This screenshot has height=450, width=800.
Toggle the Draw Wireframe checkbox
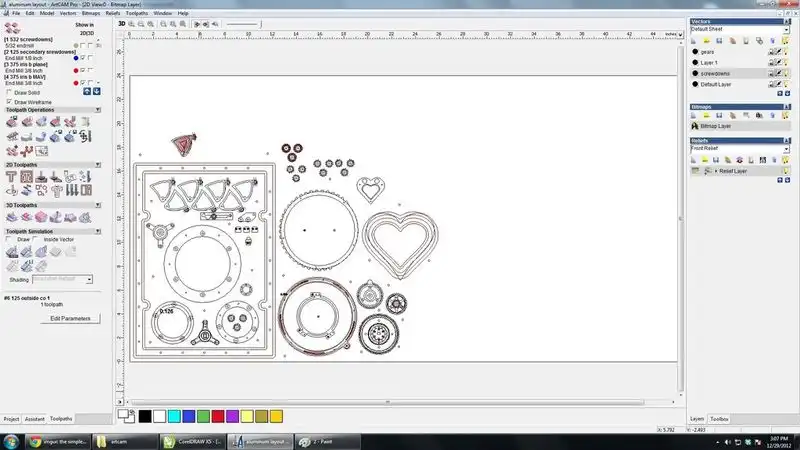(x=10, y=101)
